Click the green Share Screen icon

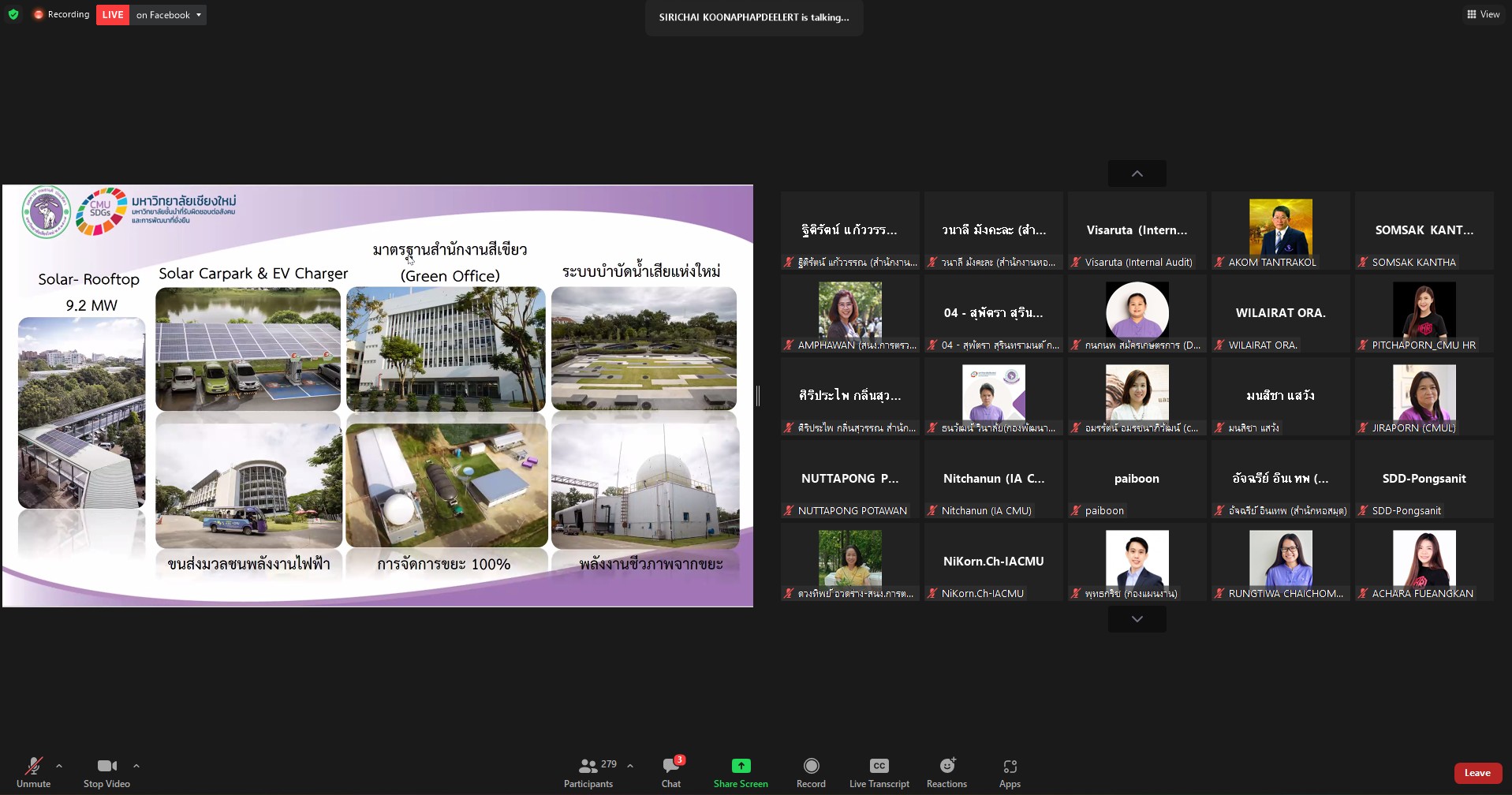[x=741, y=766]
